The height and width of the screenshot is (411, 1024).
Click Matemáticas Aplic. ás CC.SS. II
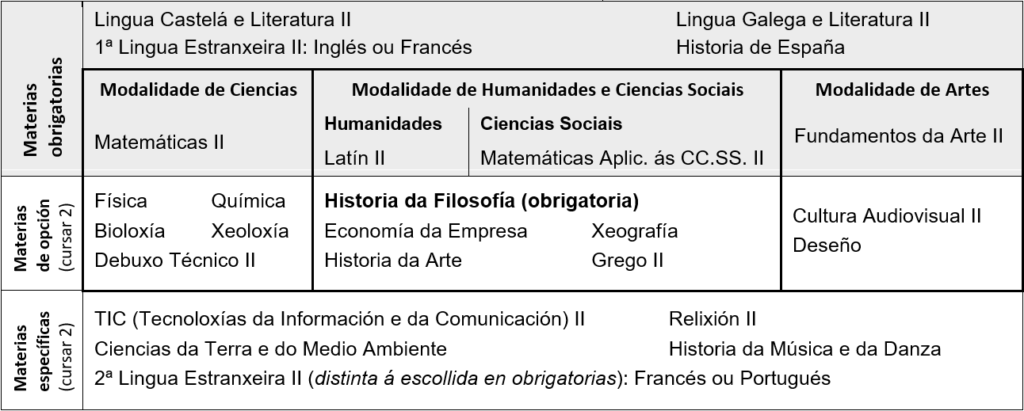(x=622, y=157)
